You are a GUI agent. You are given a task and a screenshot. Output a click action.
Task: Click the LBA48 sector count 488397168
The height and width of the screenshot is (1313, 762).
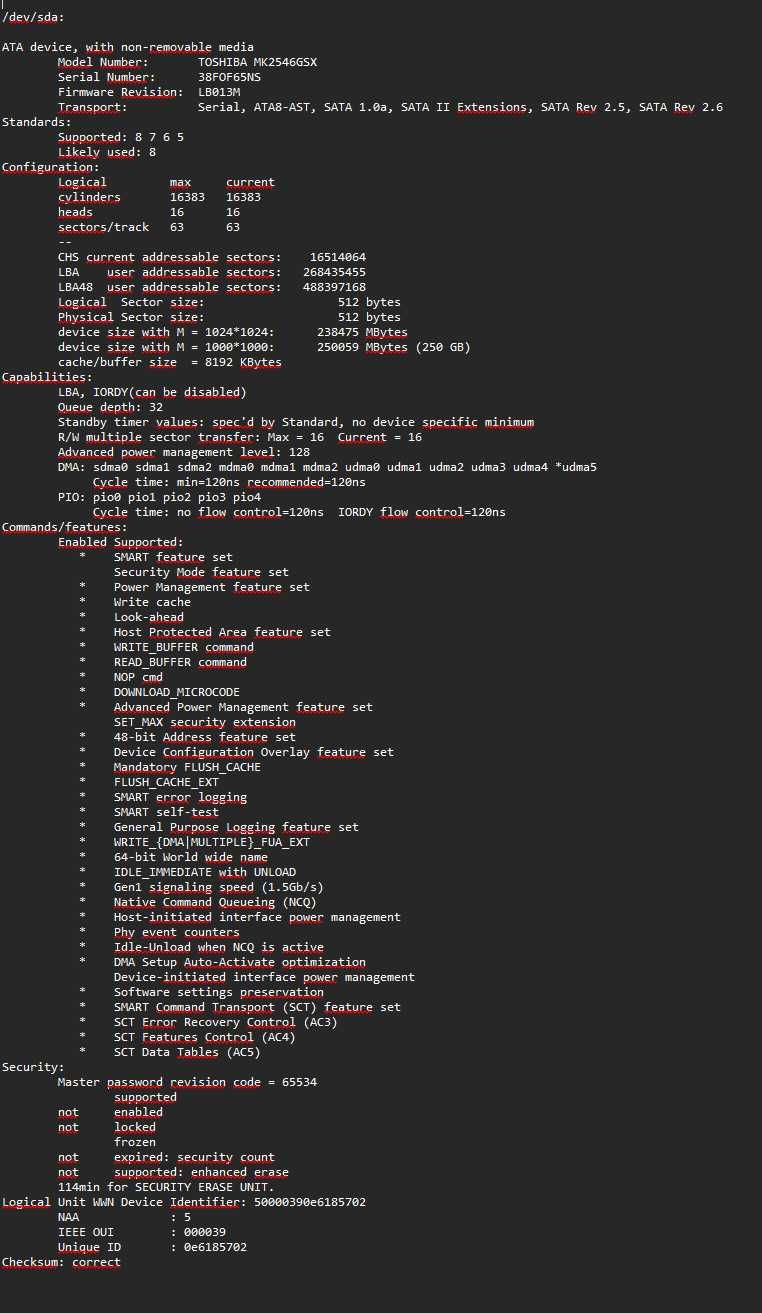pos(334,287)
